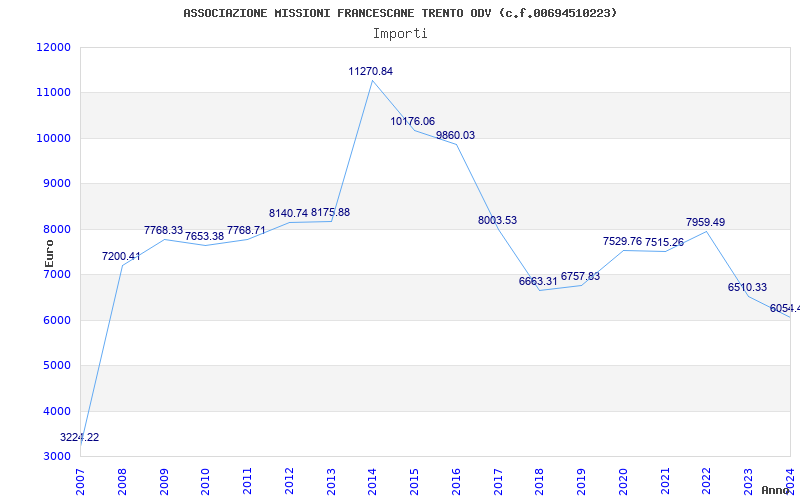Click the 6757.83 data label
Screen dimensions: 800x500
point(580,276)
